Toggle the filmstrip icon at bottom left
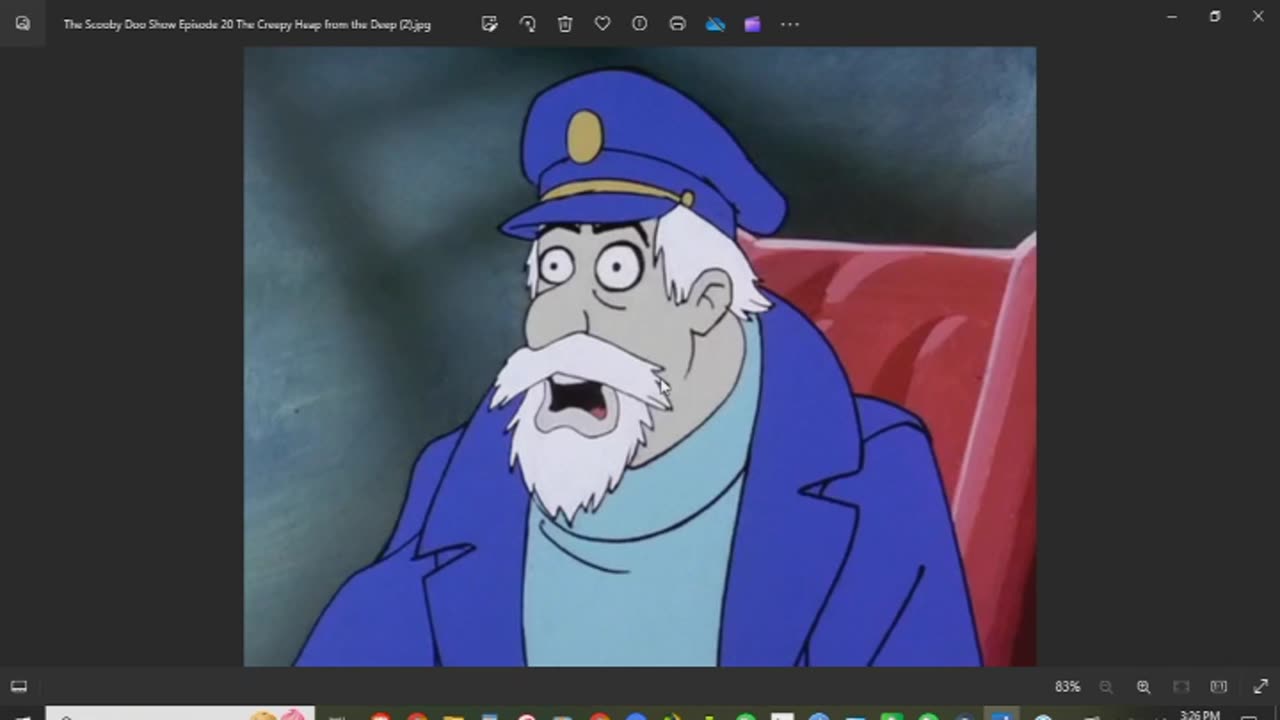 pyautogui.click(x=19, y=686)
